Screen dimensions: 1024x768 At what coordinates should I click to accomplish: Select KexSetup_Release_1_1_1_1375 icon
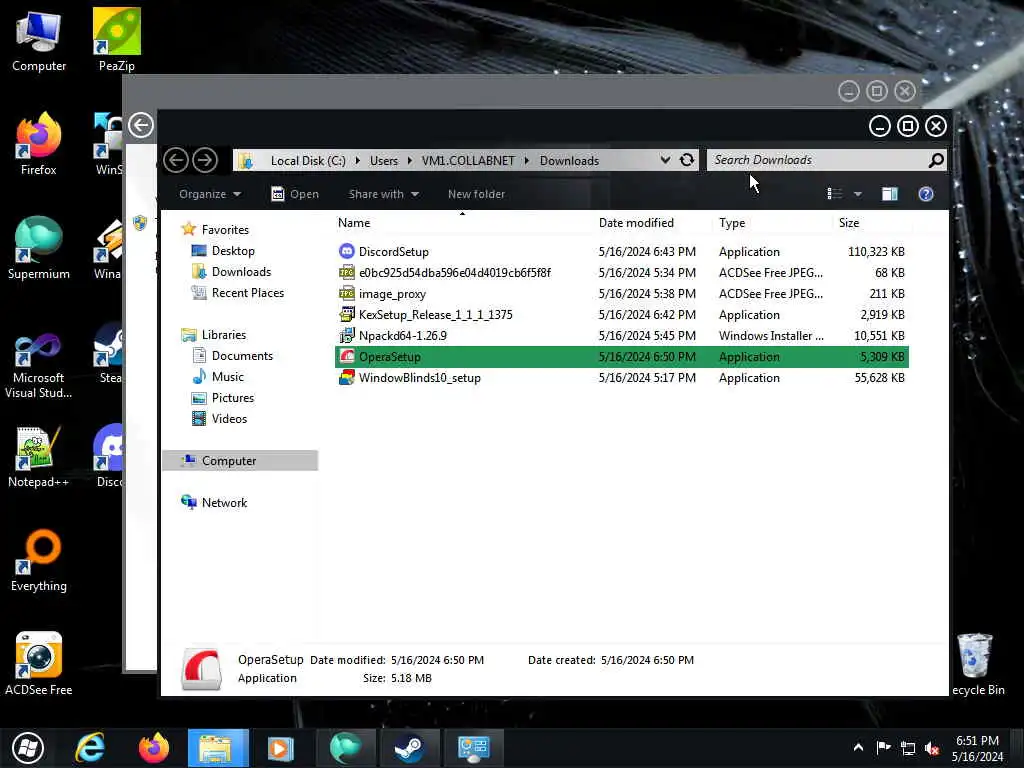click(x=347, y=315)
